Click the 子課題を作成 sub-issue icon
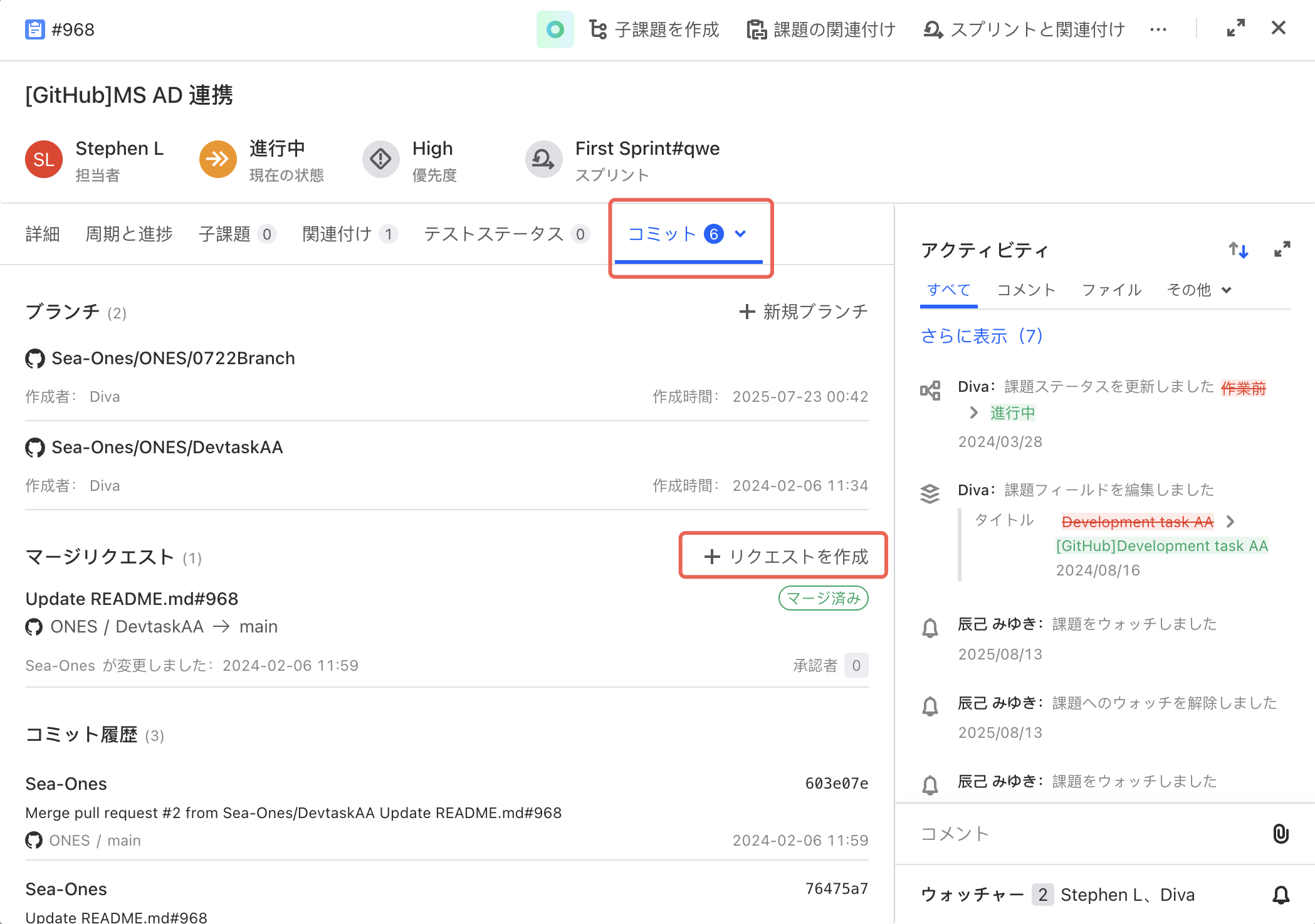 point(598,29)
